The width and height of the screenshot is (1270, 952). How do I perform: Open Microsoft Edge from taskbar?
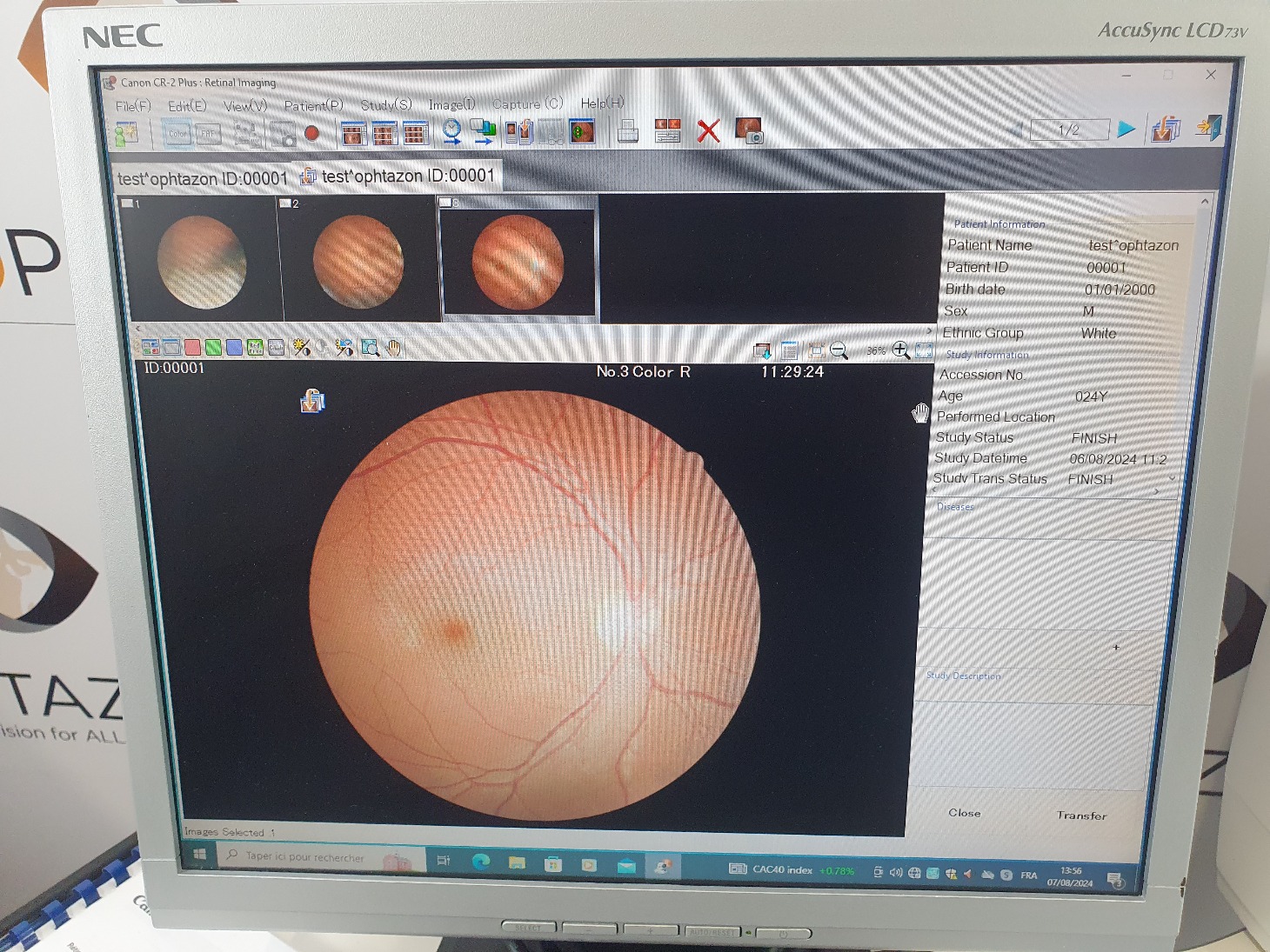click(481, 862)
